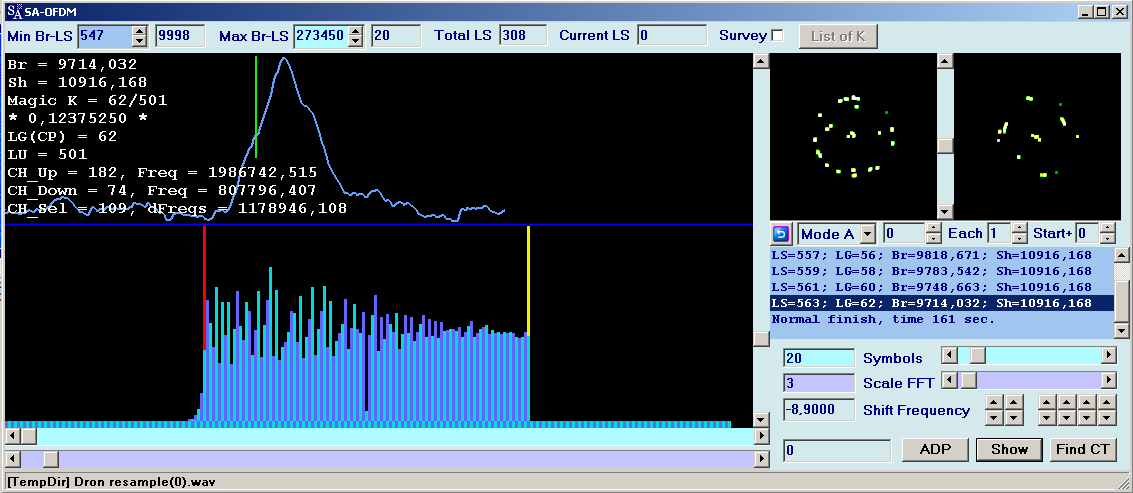Click rightmost Shift Frequency down arrow
Screen dimensions: 1133x493
tap(1108, 418)
